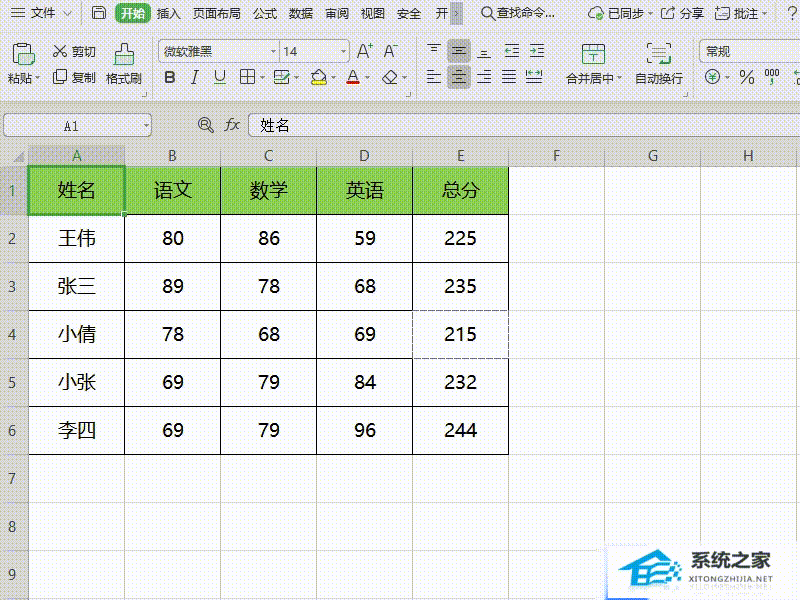Viewport: 800px width, 600px height.
Task: Toggle bold formatting on selected cells
Action: [x=171, y=77]
